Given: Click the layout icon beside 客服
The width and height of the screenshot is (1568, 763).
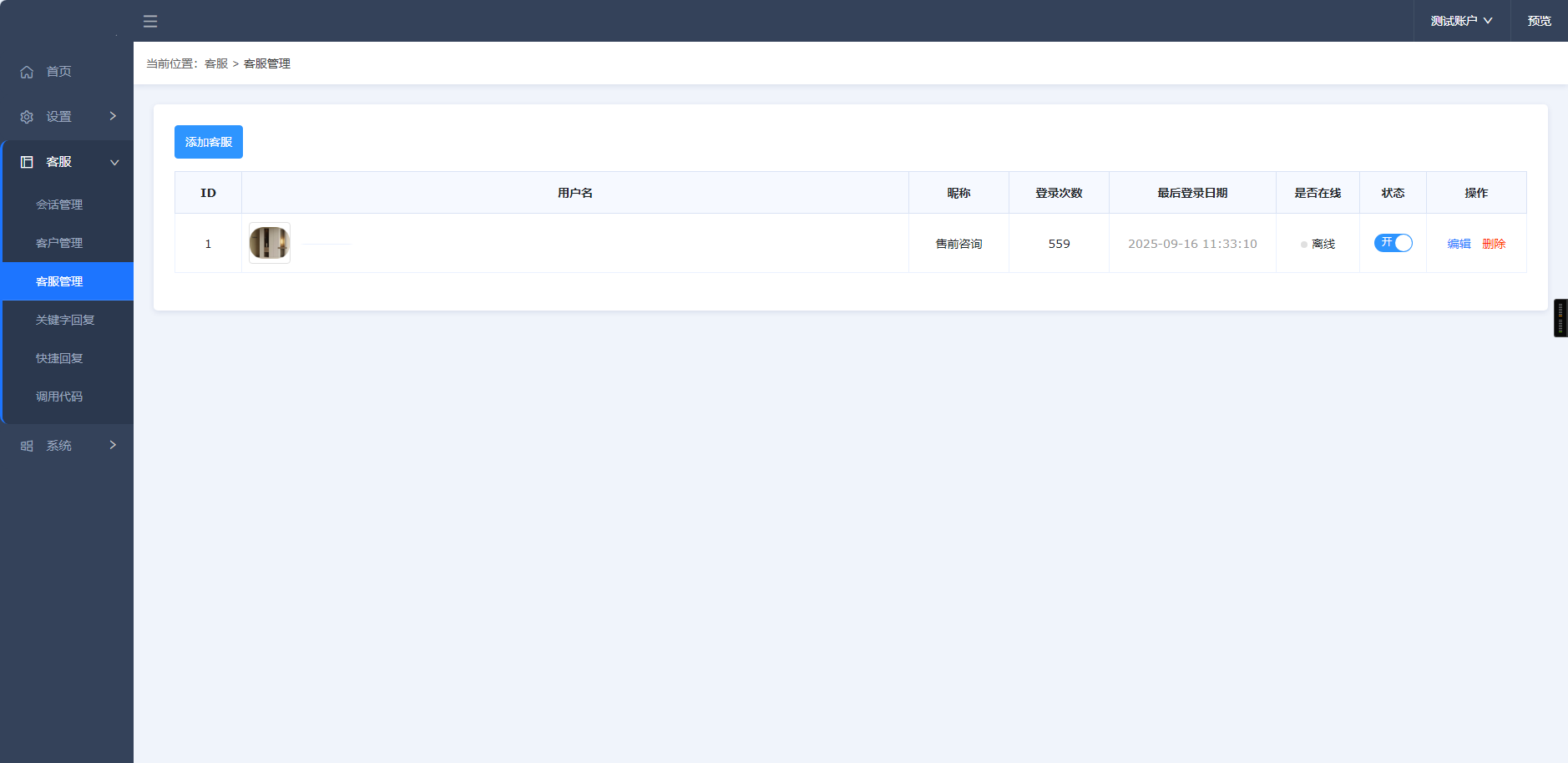Looking at the screenshot, I should pos(27,162).
